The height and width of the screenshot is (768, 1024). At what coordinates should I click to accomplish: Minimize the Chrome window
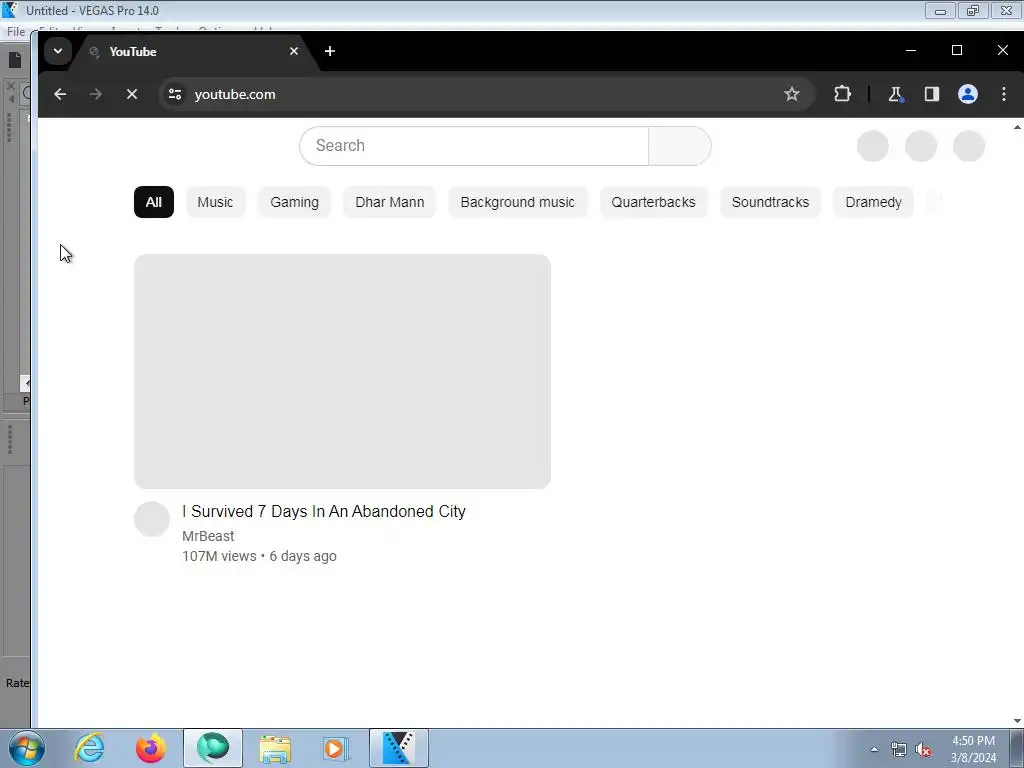point(910,50)
